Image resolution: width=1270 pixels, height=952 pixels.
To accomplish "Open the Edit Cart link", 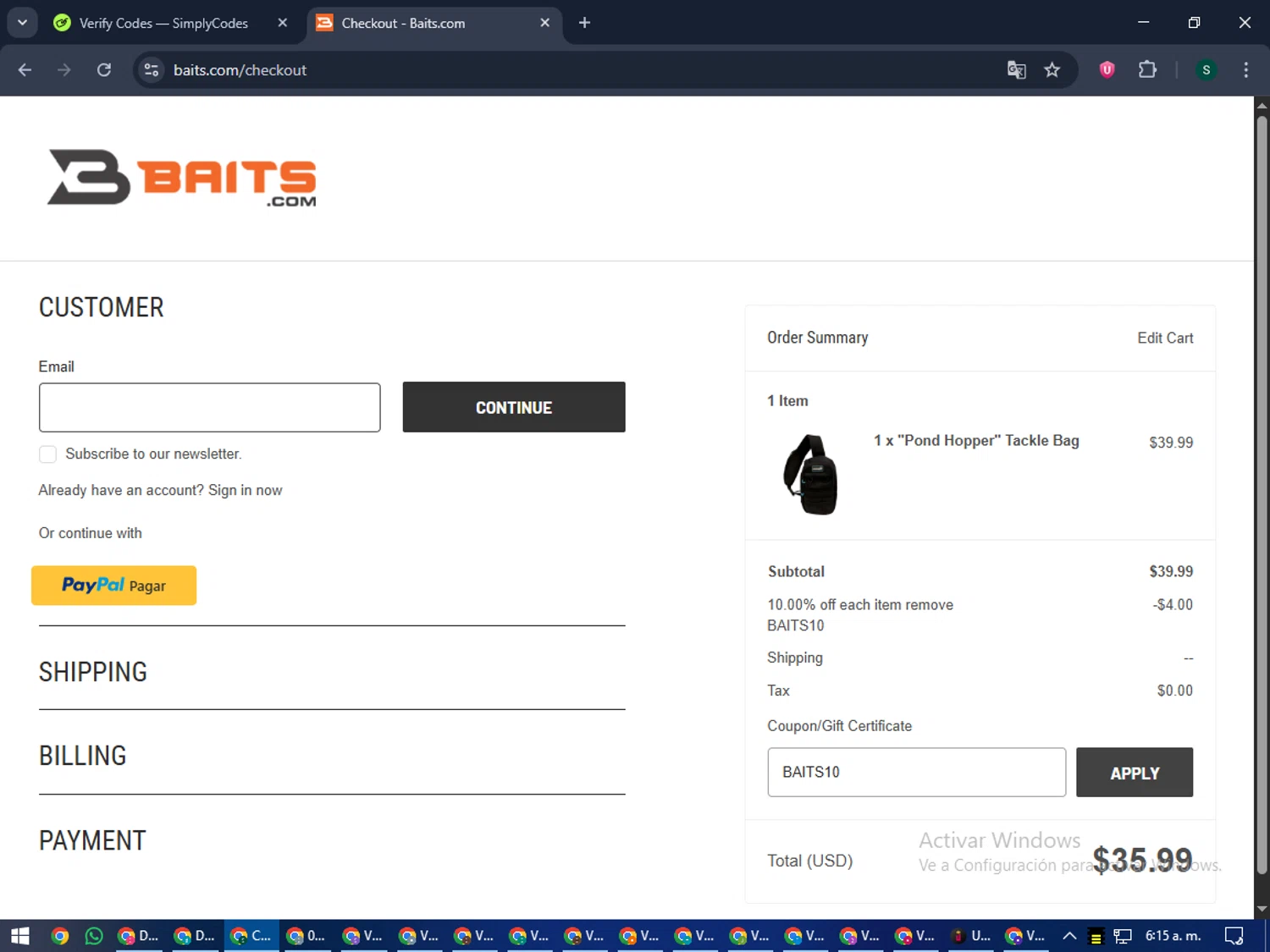I will 1165,338.
